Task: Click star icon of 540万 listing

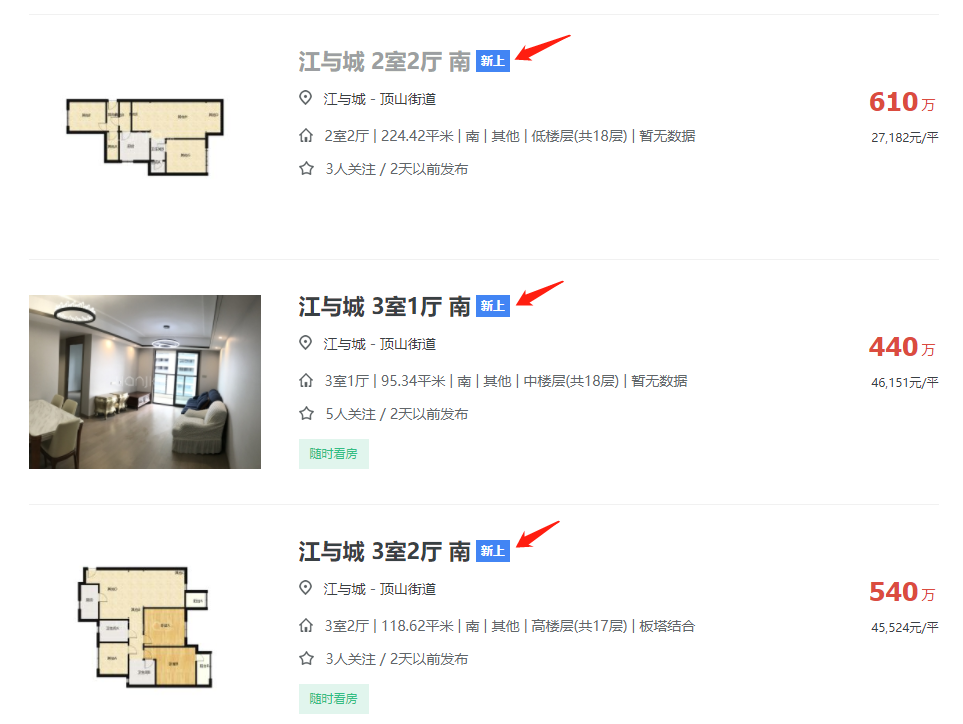Action: point(306,658)
